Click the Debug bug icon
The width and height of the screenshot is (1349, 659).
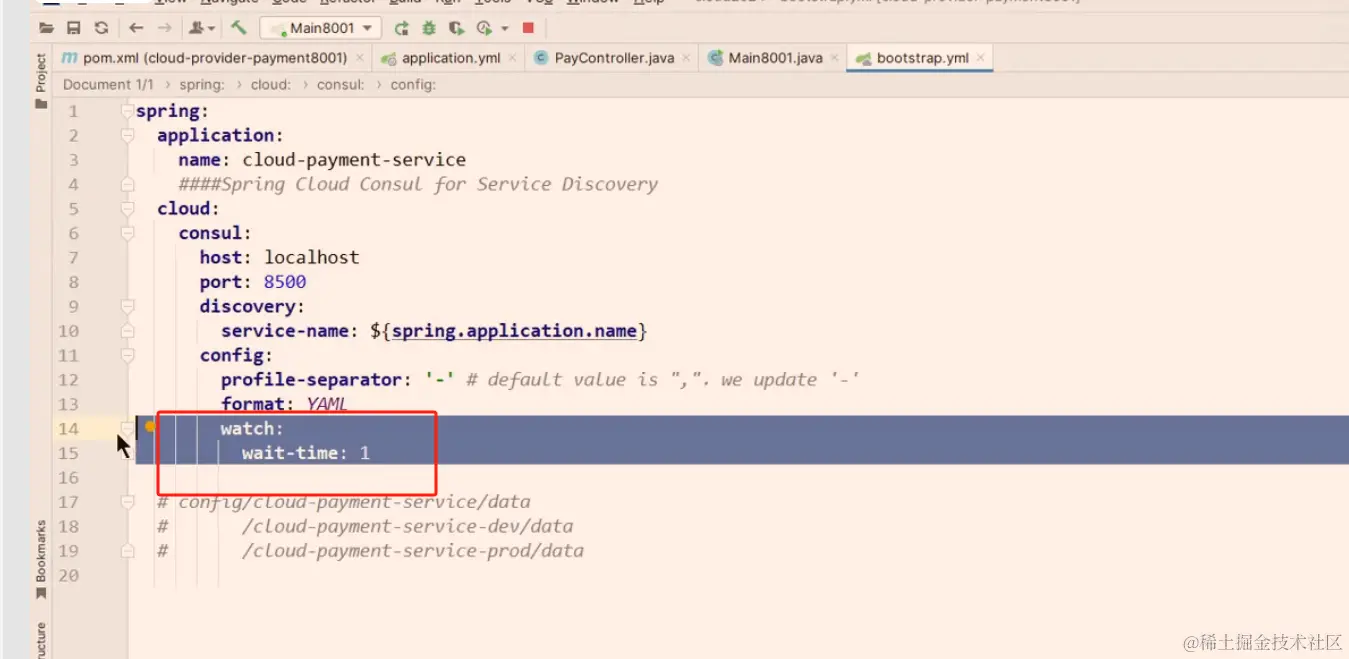point(429,28)
